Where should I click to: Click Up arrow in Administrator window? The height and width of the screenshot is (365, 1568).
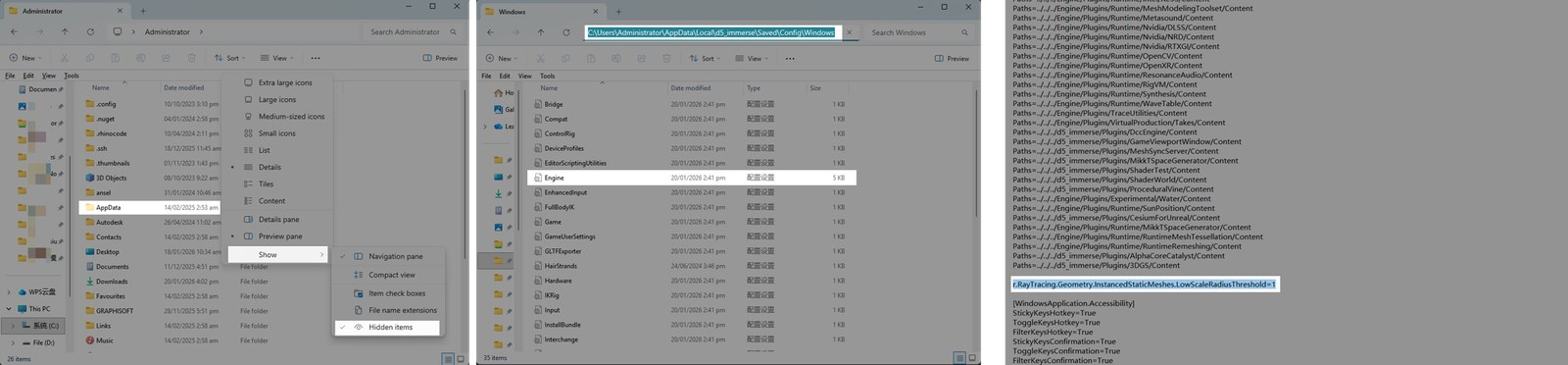tap(65, 31)
